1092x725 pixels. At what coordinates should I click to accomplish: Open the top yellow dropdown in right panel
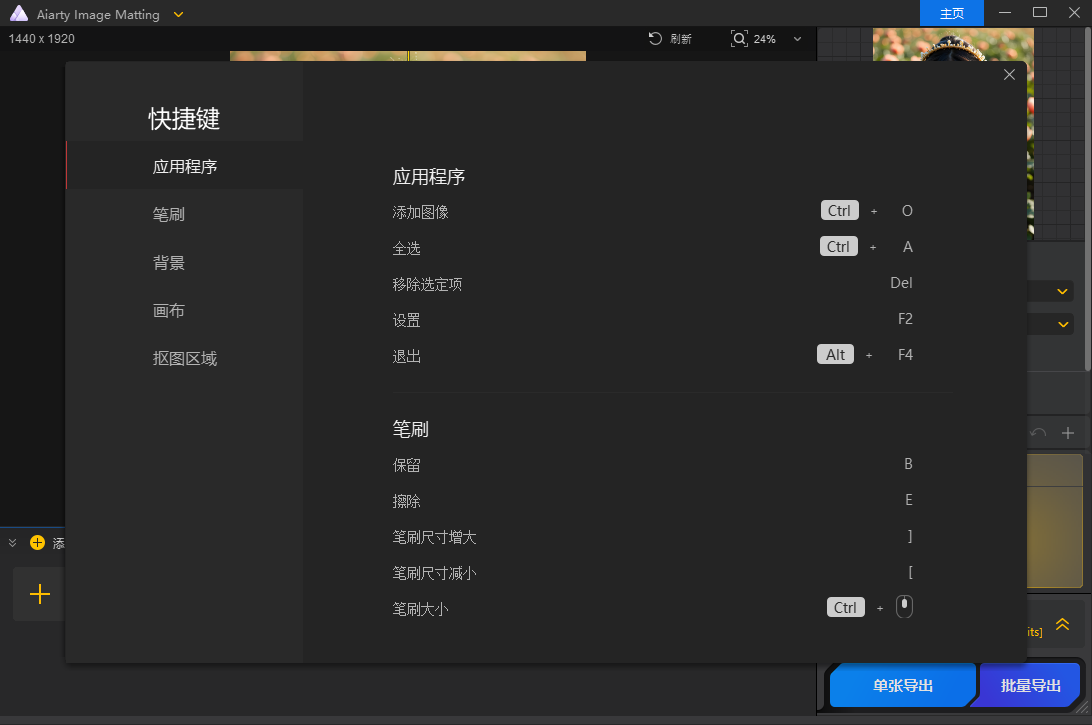1061,291
